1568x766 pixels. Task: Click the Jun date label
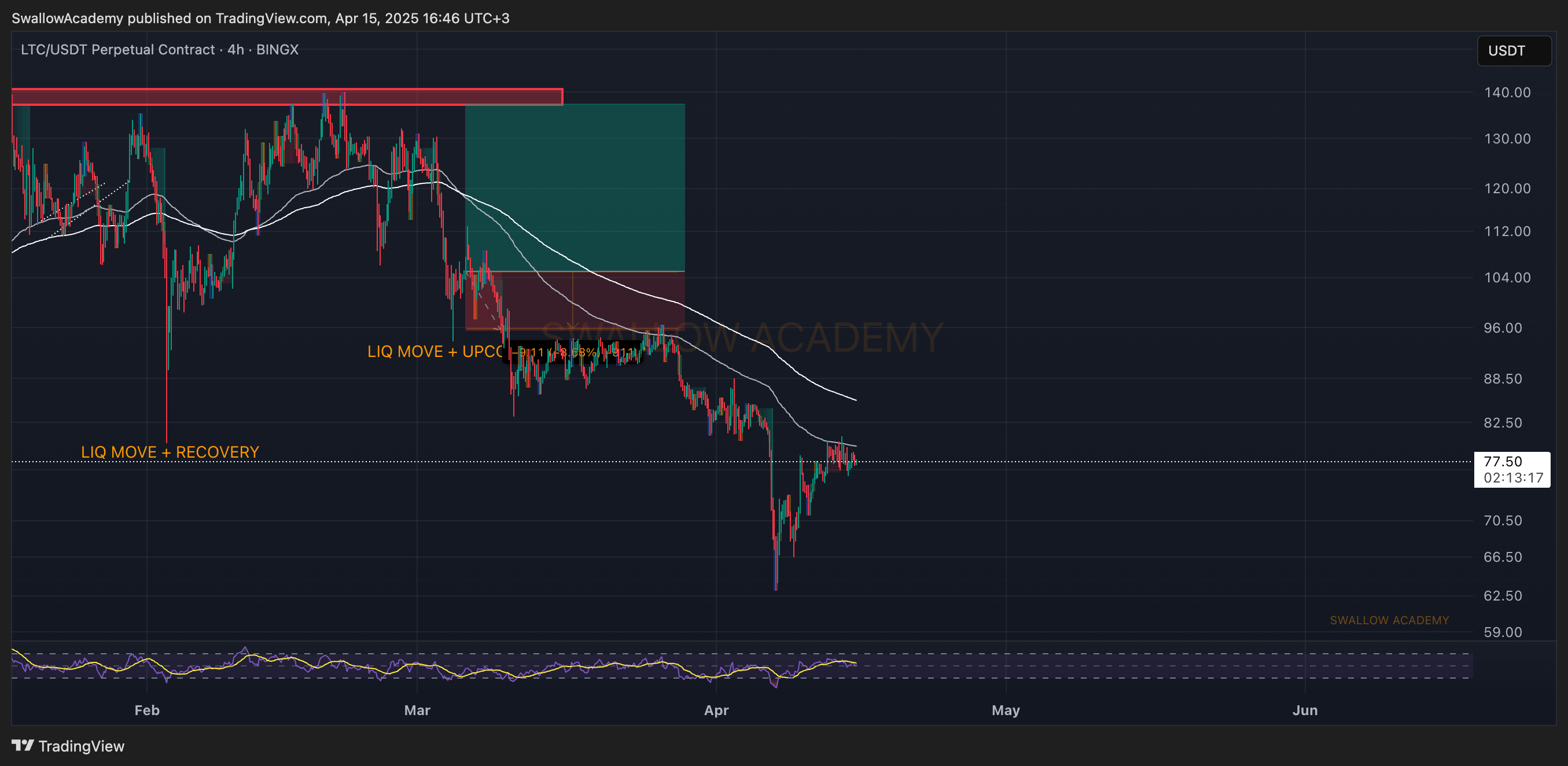click(1305, 710)
